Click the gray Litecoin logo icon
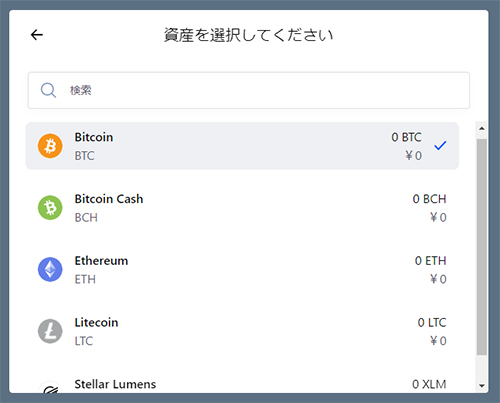 click(x=50, y=331)
